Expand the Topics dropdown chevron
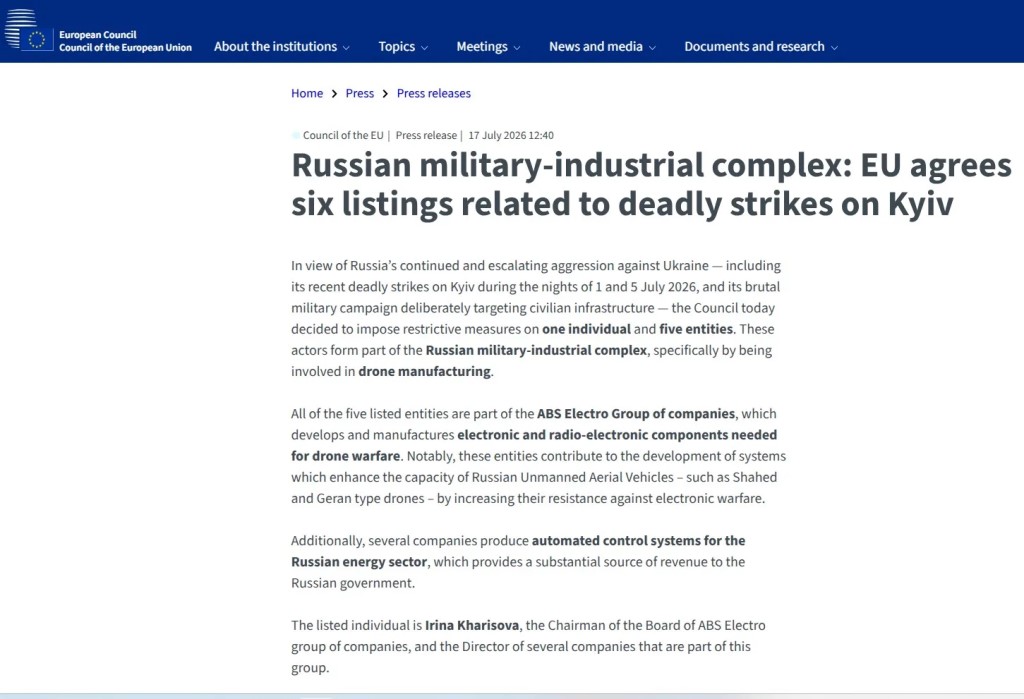The height and width of the screenshot is (699, 1024). [x=424, y=48]
